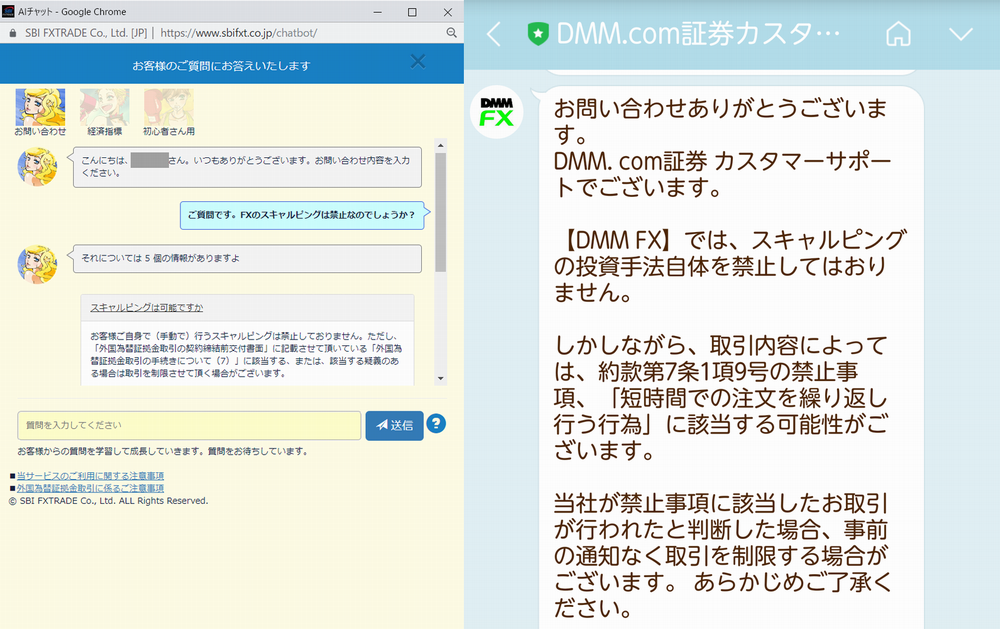Select the 初心者さん用 character avatar
Image resolution: width=1000 pixels, height=629 pixels.
168,107
